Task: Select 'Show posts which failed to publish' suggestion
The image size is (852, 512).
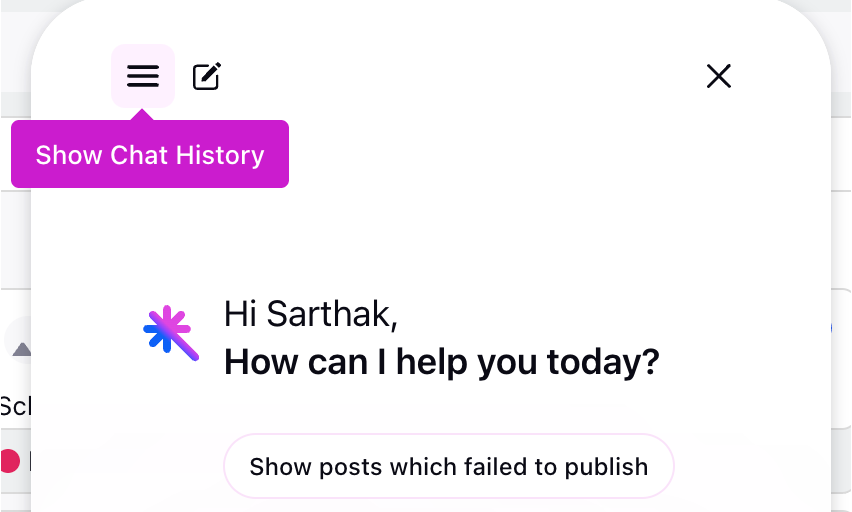Action: click(449, 466)
